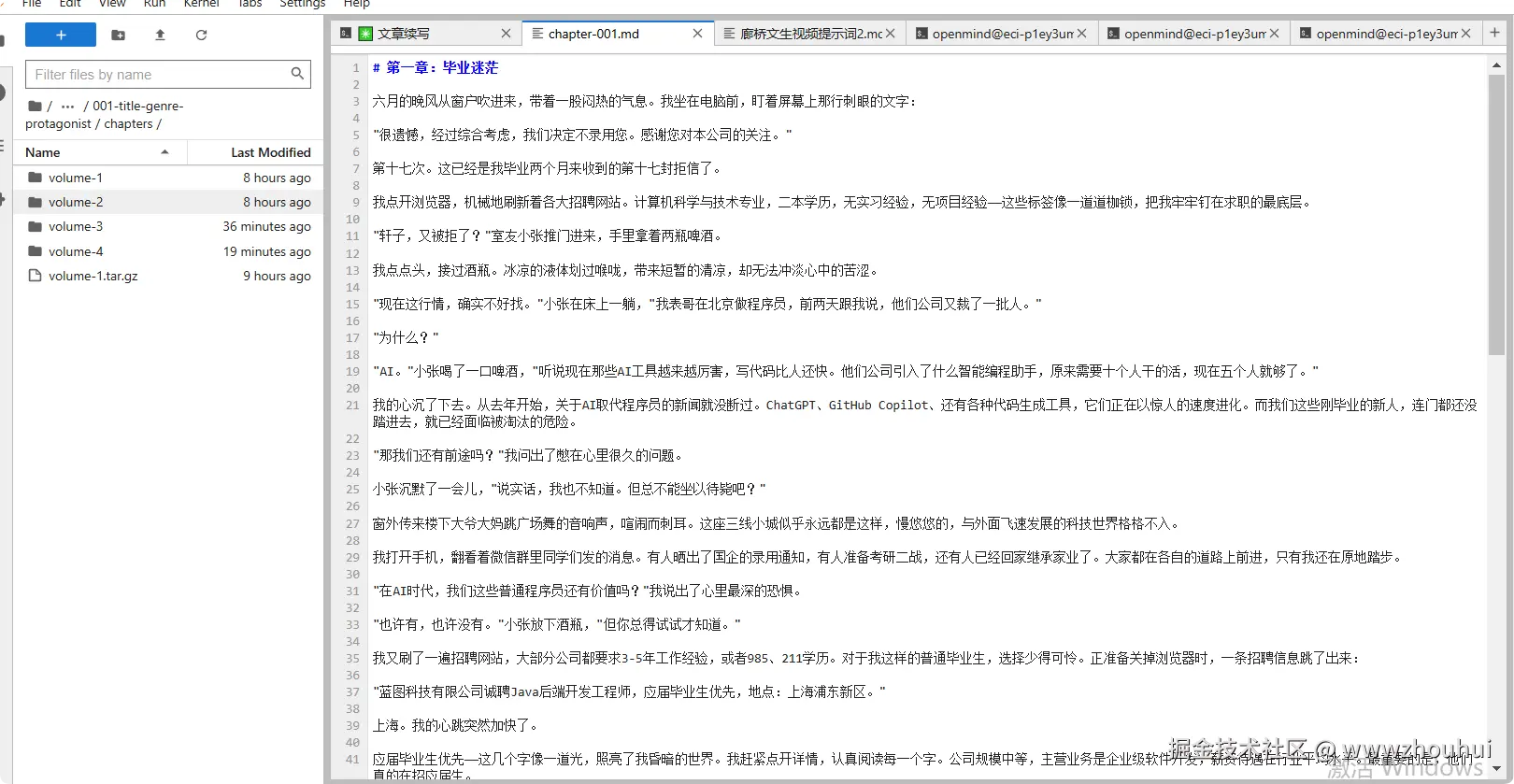Click the editor scrollbar up arrow
The height and width of the screenshot is (784, 1514).
click(x=1496, y=65)
